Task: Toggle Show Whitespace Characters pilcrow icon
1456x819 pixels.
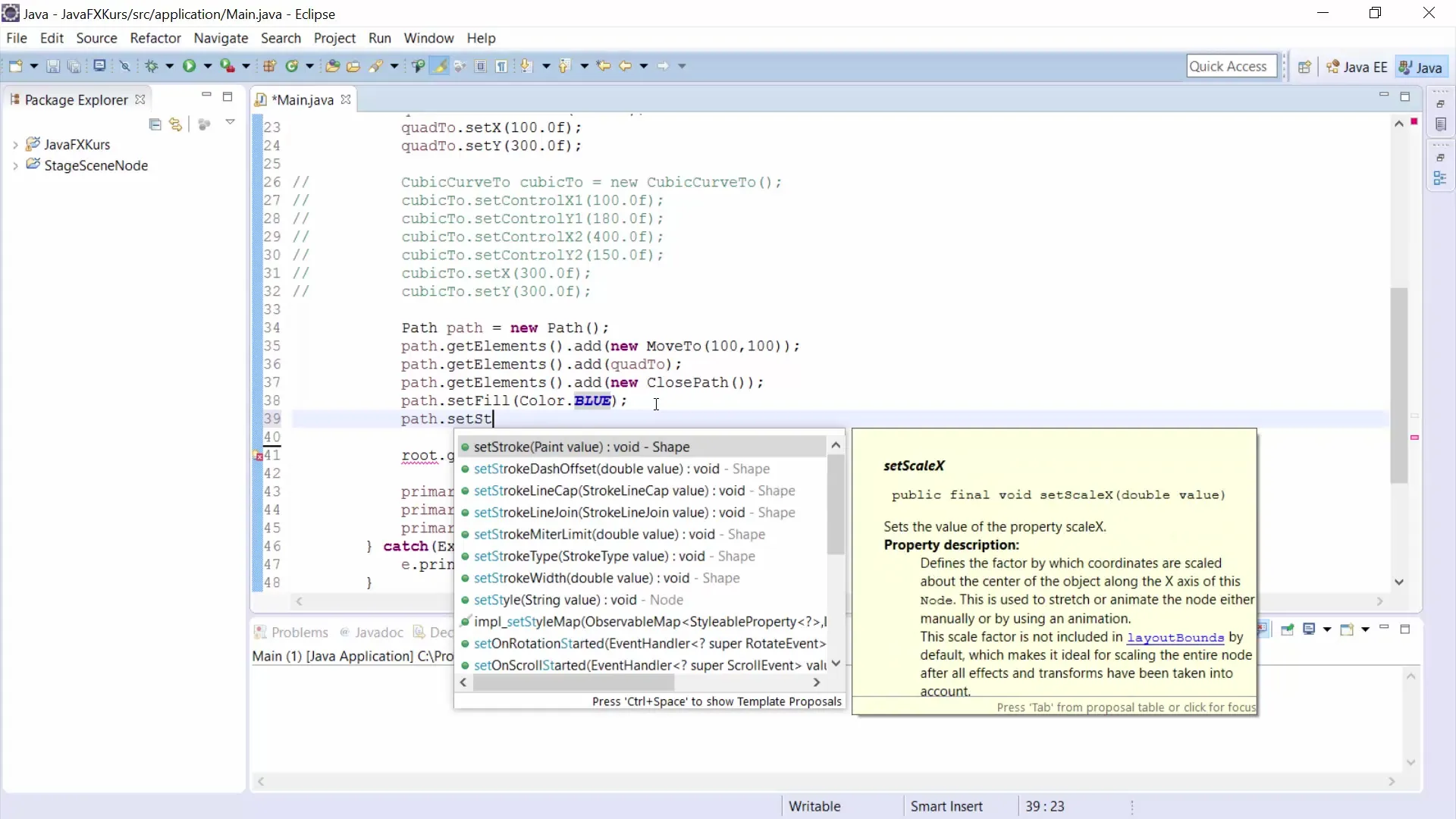Action: [x=502, y=67]
